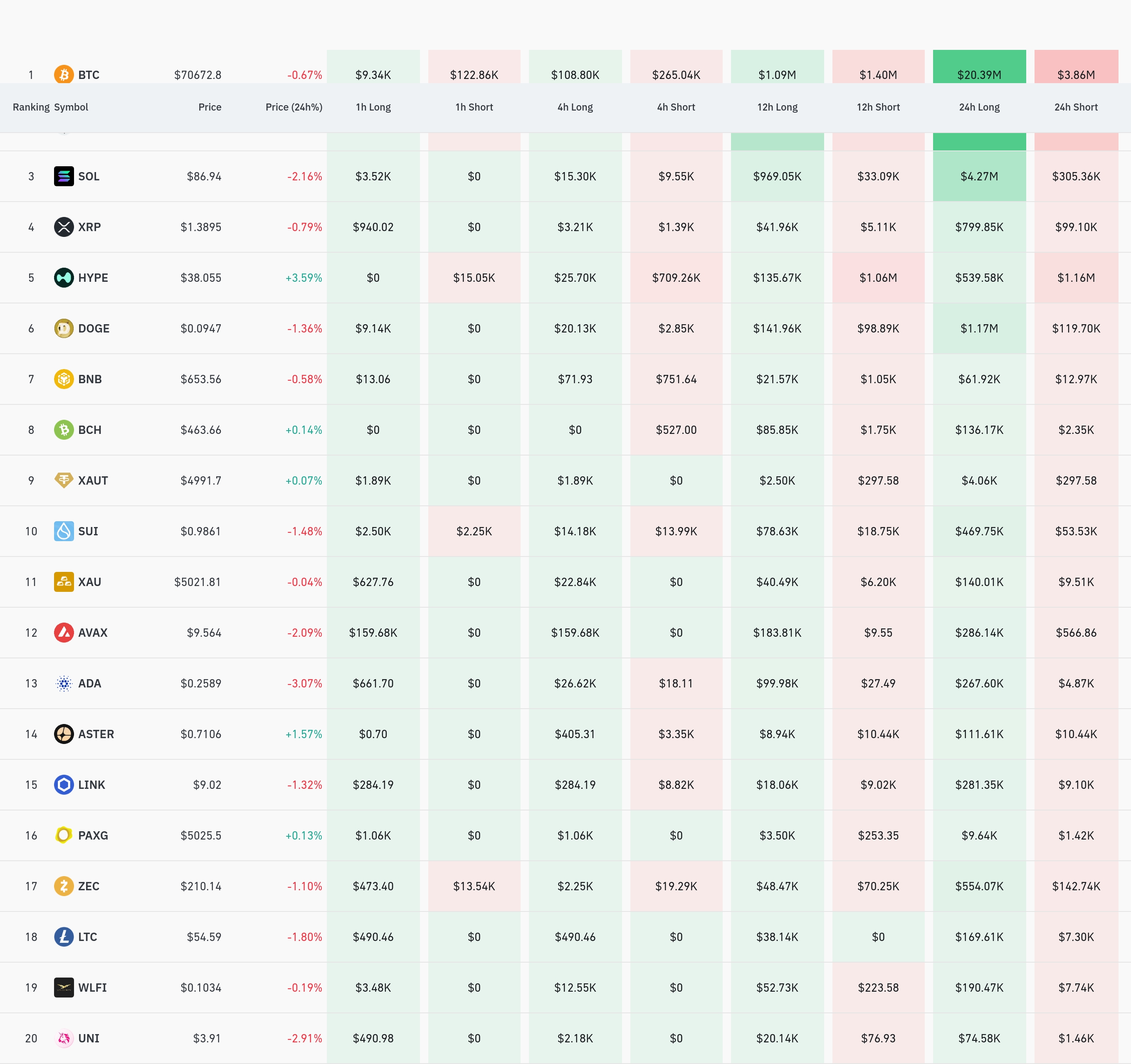Viewport: 1131px width, 1064px height.
Task: Click the XRP coin icon
Action: click(64, 227)
